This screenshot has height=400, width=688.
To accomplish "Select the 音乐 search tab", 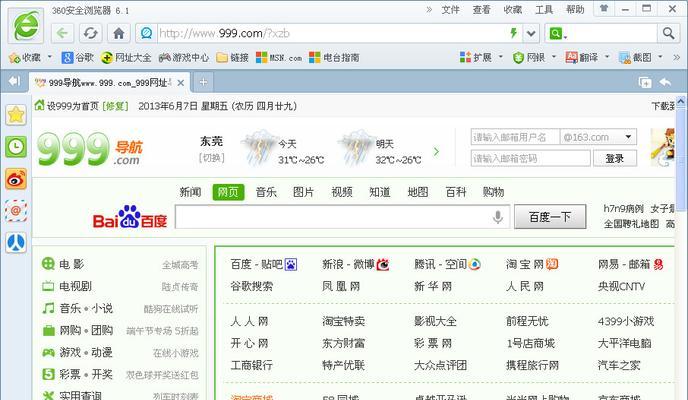I will tap(266, 192).
